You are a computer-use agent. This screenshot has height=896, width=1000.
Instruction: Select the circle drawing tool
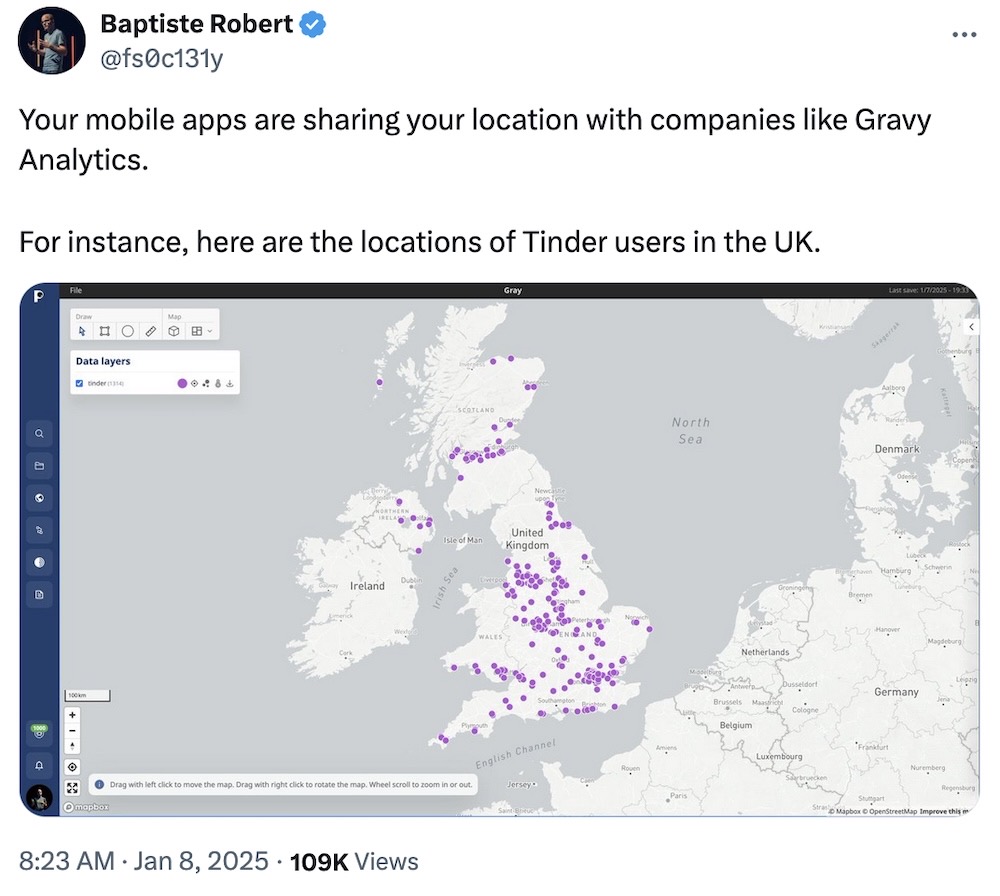tap(127, 330)
